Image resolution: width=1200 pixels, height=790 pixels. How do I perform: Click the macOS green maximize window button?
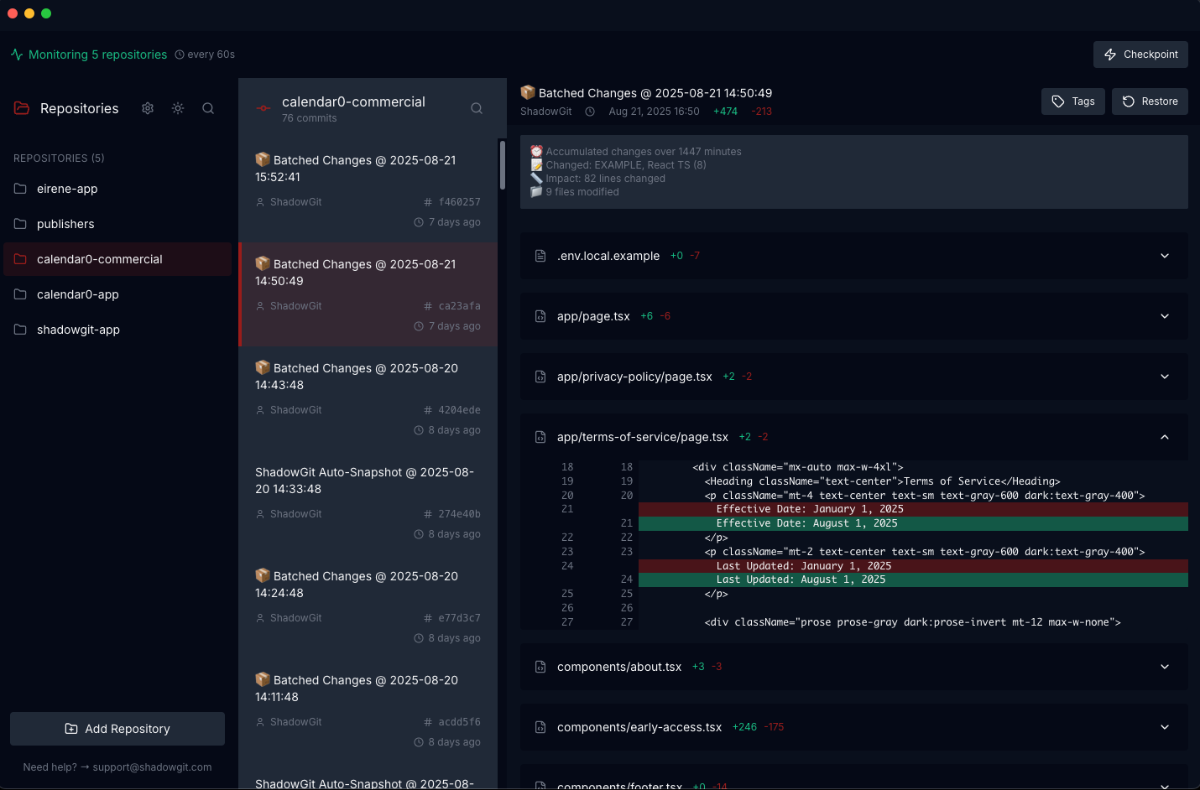point(46,14)
